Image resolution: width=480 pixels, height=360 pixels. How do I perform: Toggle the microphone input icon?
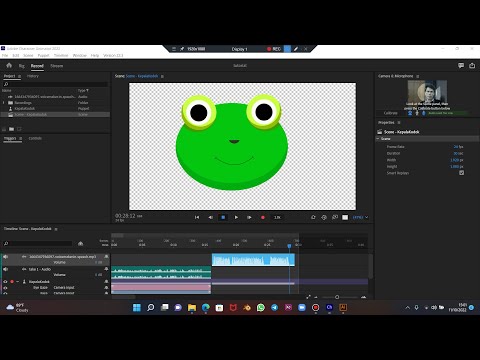[x=423, y=113]
